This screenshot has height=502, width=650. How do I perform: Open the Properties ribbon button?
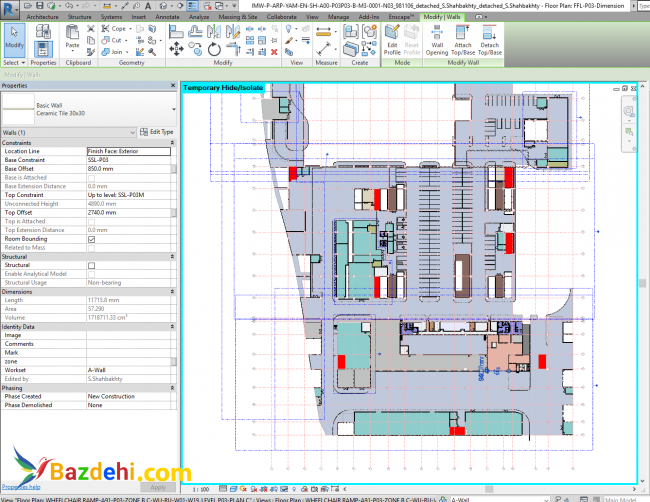(x=43, y=43)
